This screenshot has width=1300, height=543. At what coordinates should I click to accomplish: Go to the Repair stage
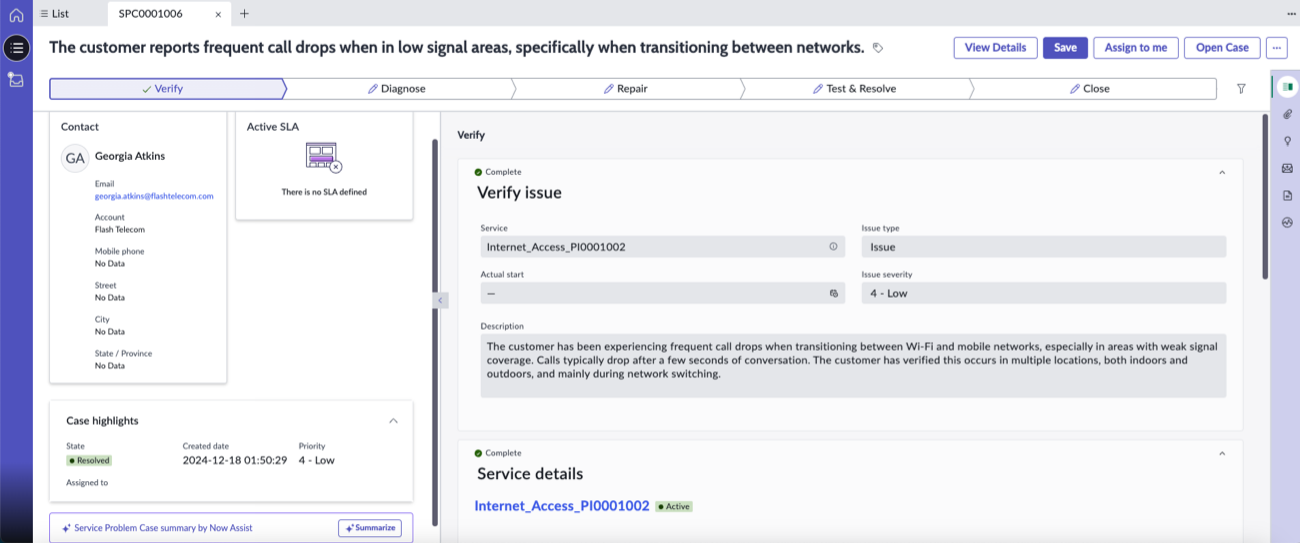coord(626,88)
